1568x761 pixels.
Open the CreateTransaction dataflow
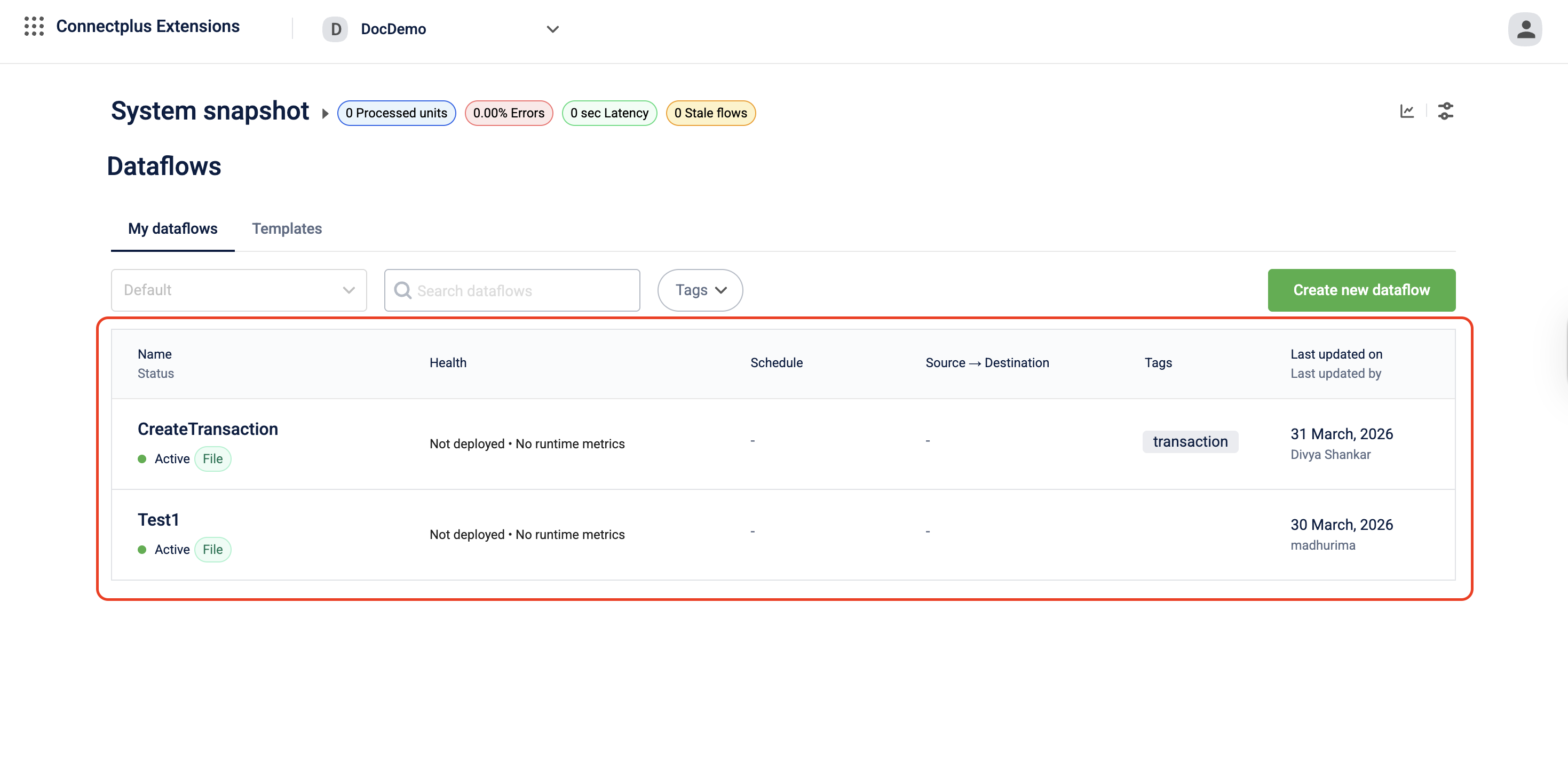208,429
